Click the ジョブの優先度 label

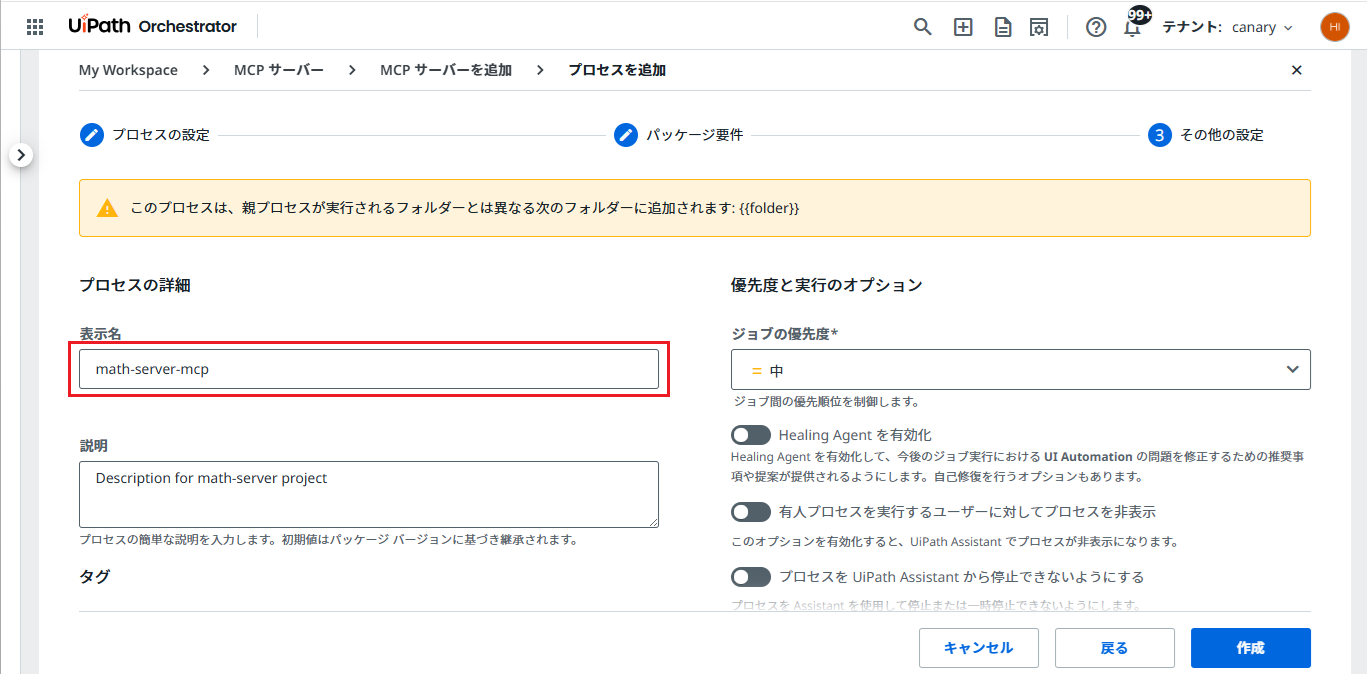coord(784,334)
